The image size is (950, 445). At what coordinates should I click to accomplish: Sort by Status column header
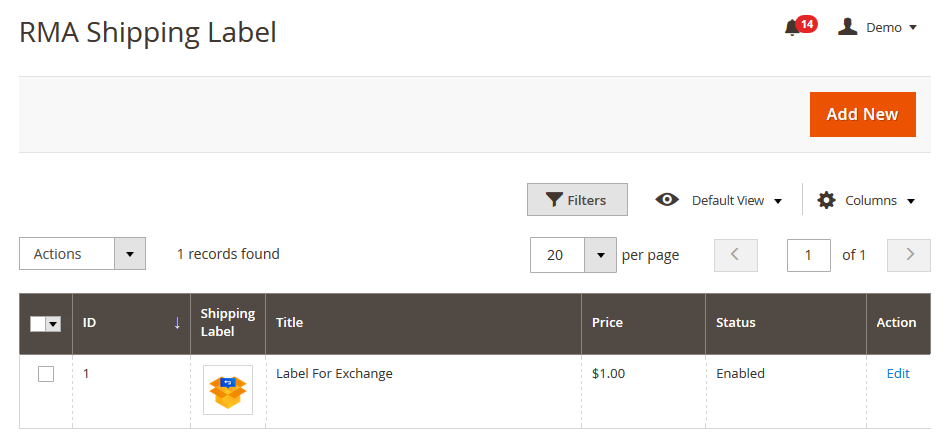(x=736, y=323)
